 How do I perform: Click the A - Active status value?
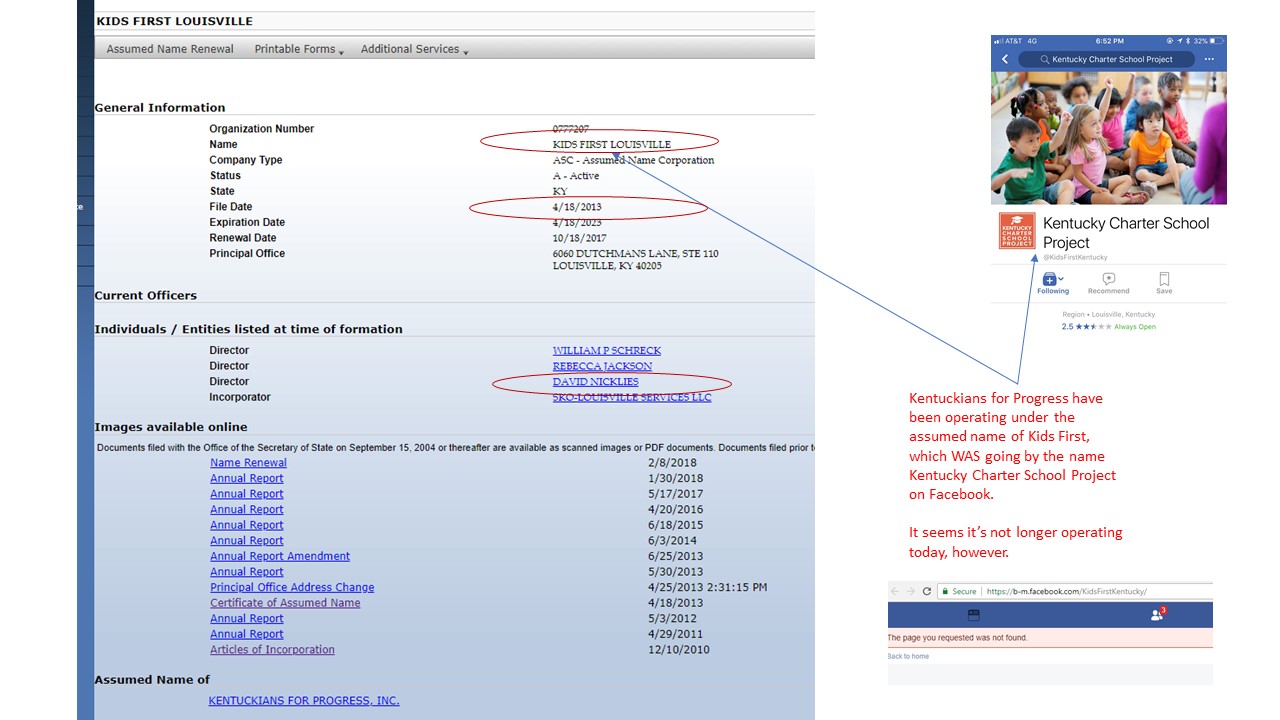pos(576,176)
